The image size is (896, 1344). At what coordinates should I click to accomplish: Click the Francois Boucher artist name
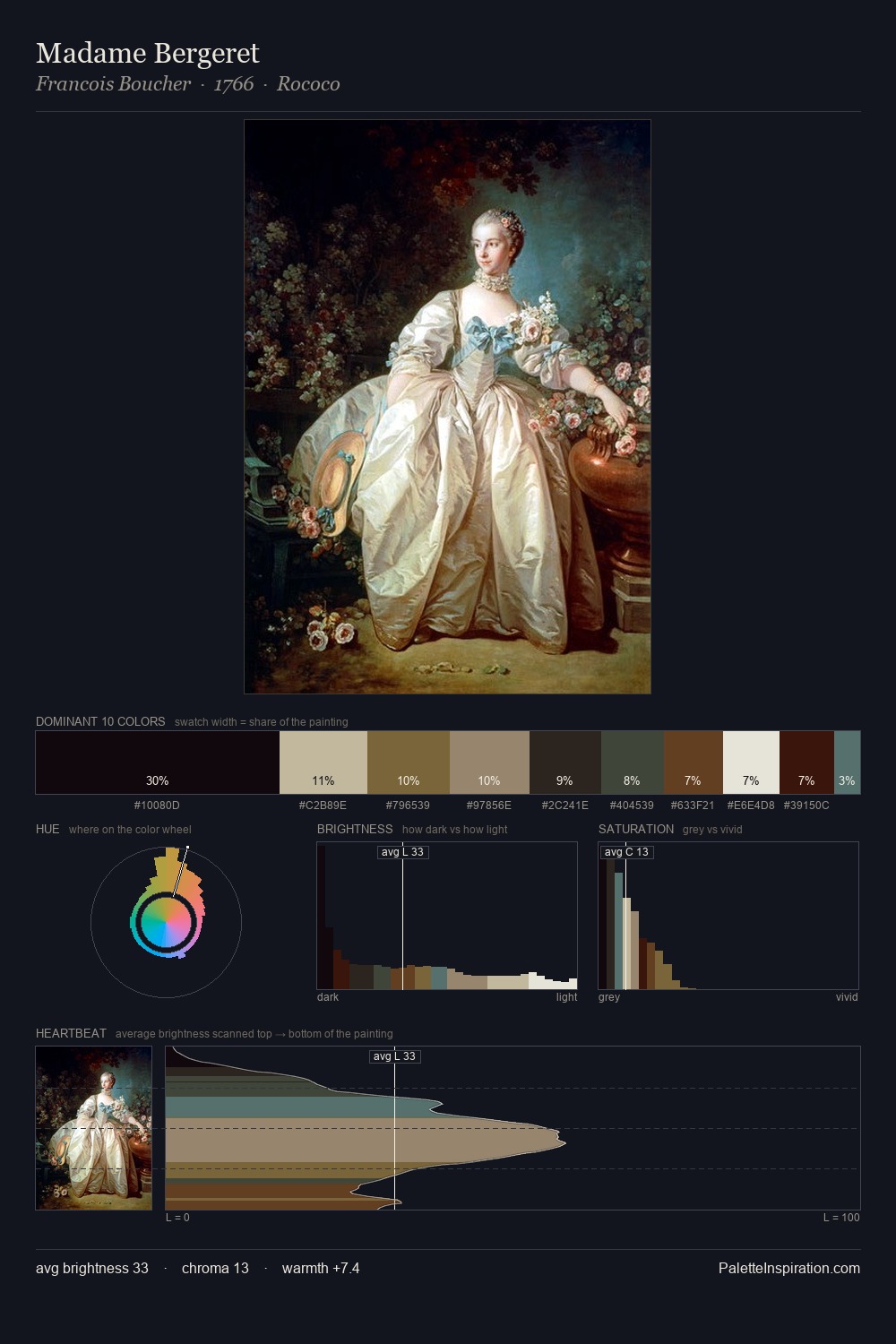tap(114, 84)
